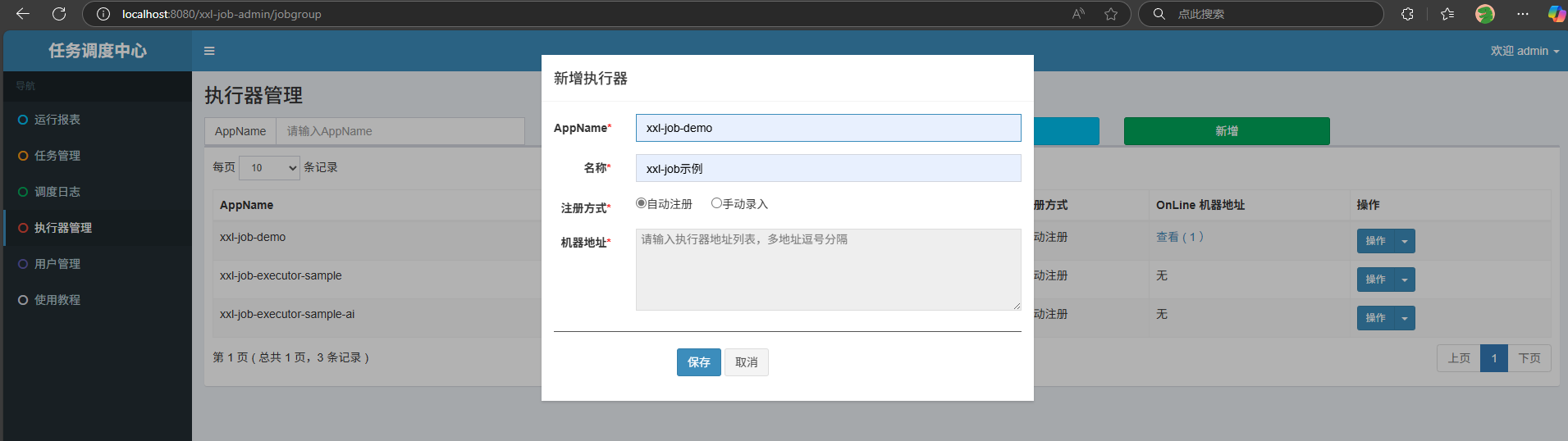Click the 操作 column header

point(1368,205)
